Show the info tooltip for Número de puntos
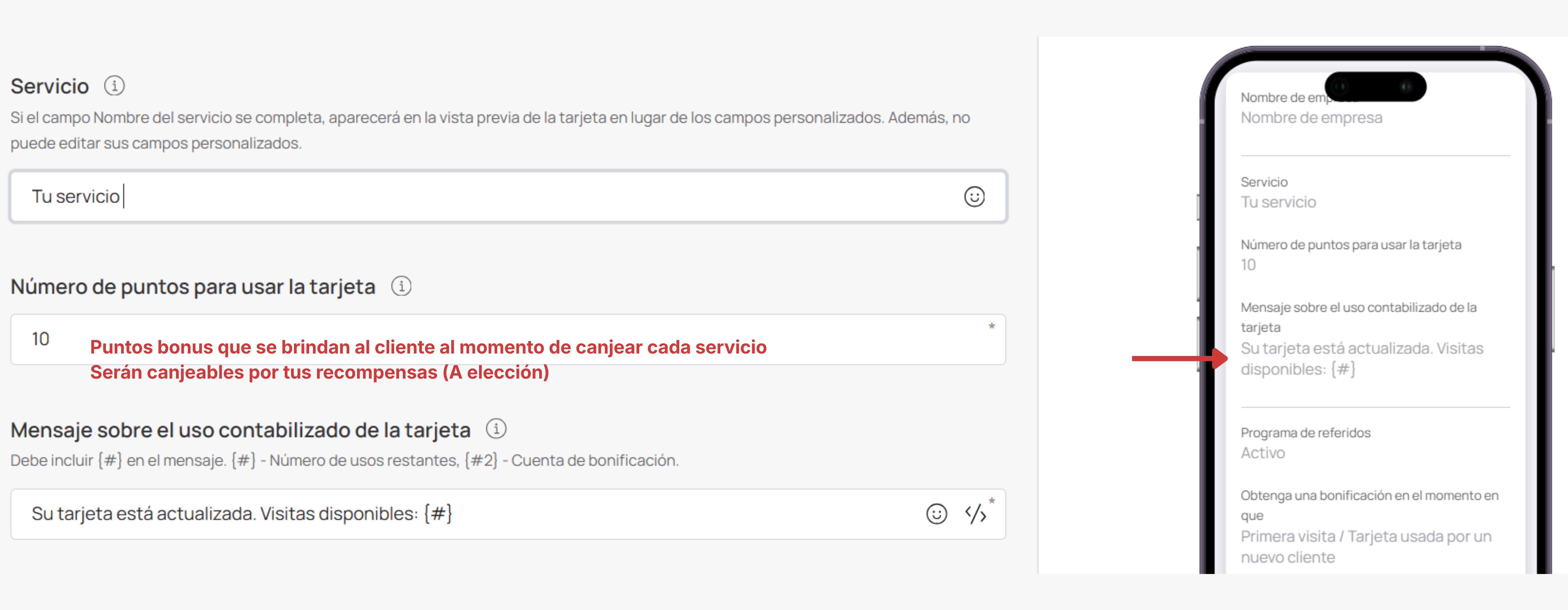Viewport: 1568px width, 610px height. click(x=401, y=285)
